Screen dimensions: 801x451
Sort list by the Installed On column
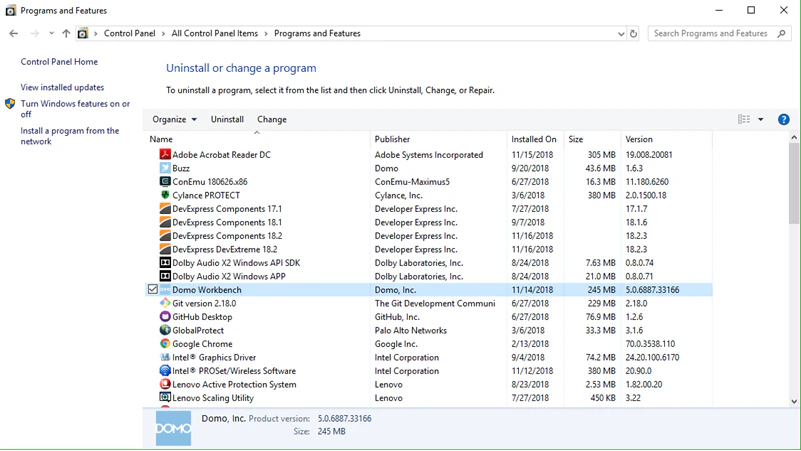(534, 139)
